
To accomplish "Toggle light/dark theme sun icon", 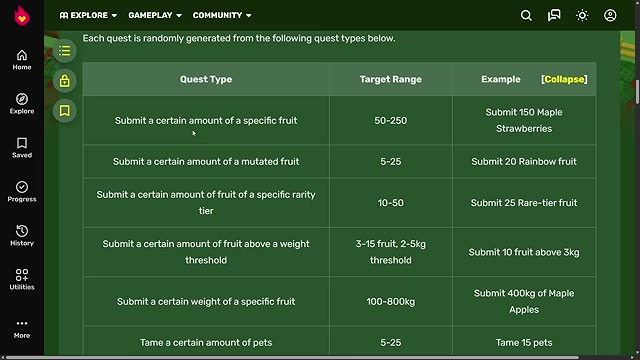I will point(582,16).
